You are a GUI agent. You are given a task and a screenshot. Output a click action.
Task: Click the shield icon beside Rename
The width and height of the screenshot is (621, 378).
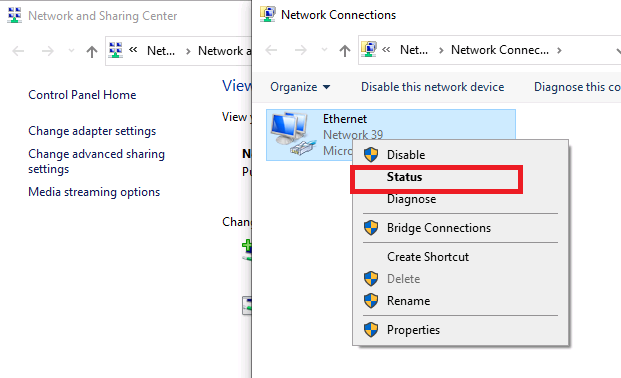pos(371,301)
